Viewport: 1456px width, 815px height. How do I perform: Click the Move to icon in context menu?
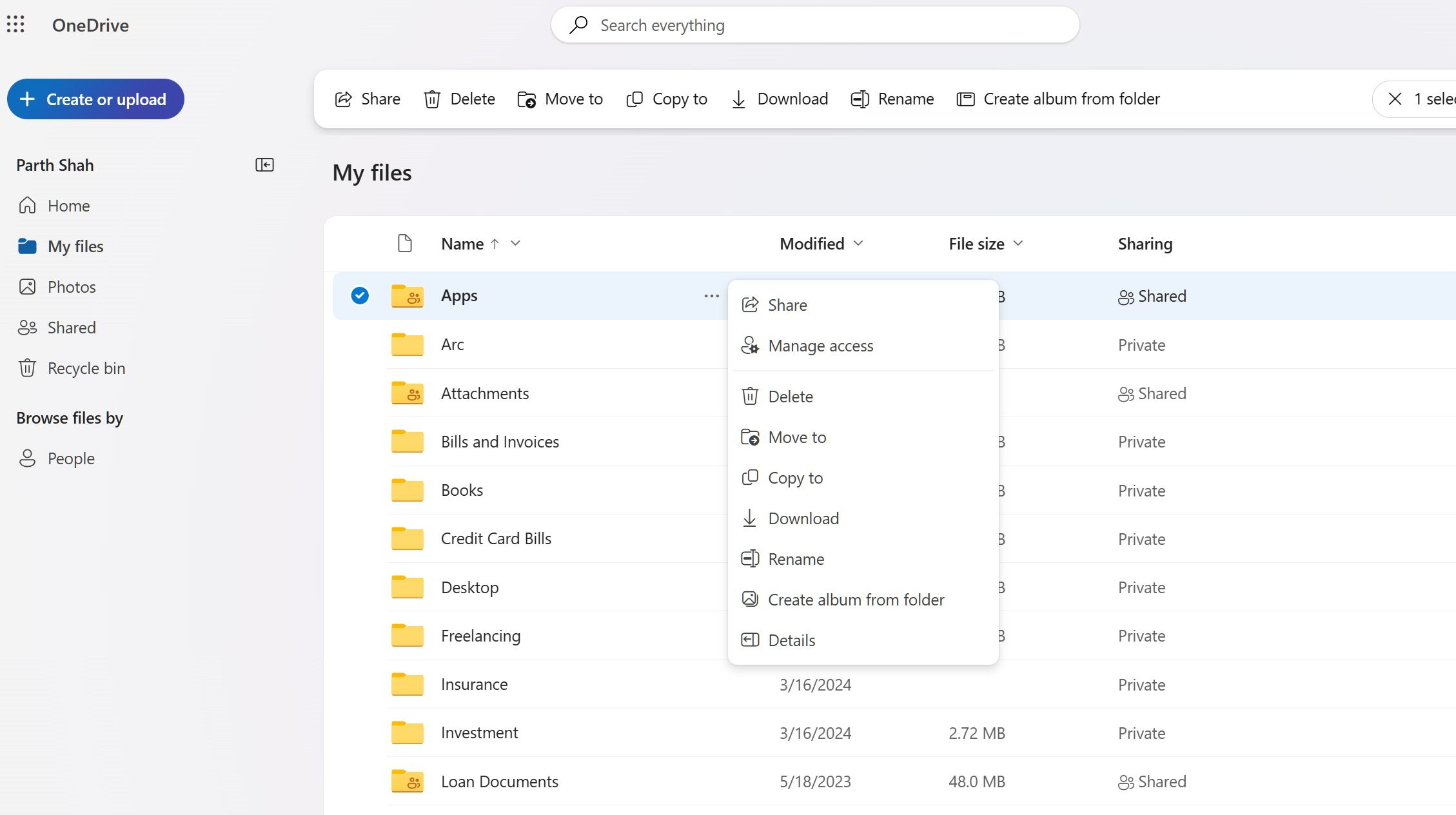(x=750, y=436)
